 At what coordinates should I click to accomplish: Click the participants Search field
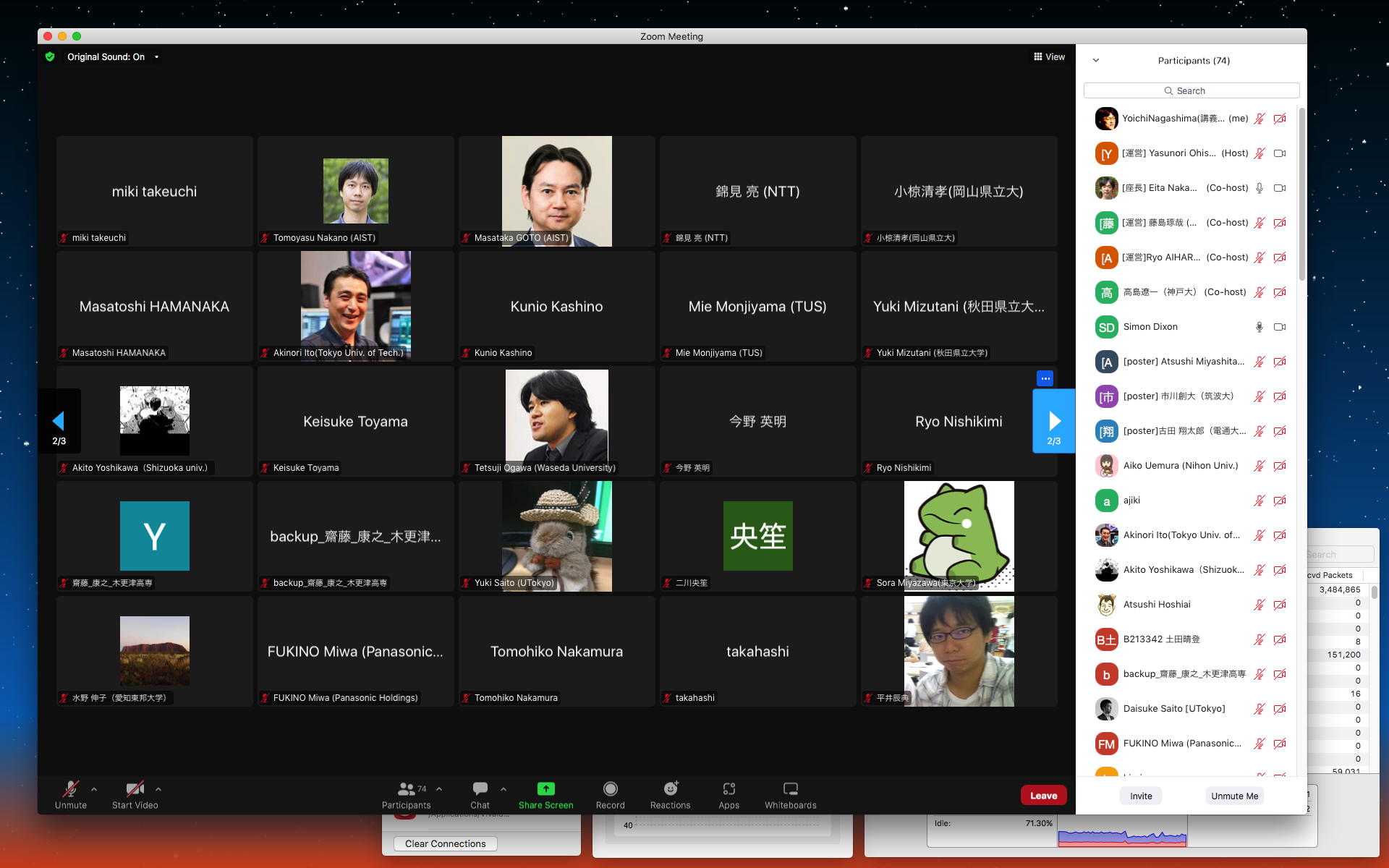[1191, 90]
